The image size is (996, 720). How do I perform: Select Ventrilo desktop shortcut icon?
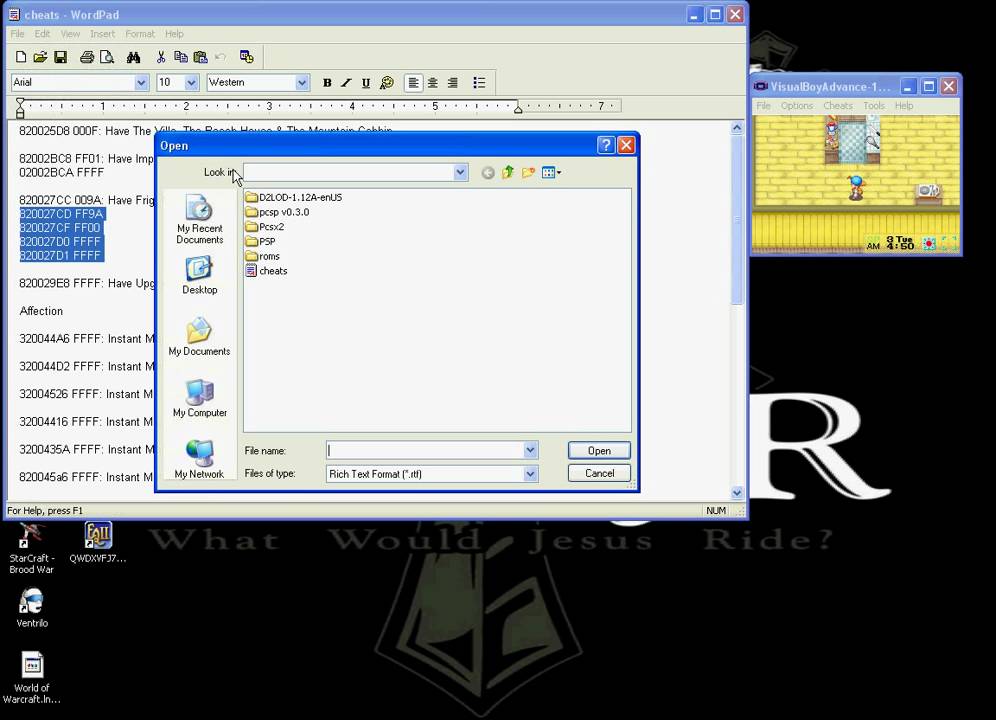pos(32,608)
